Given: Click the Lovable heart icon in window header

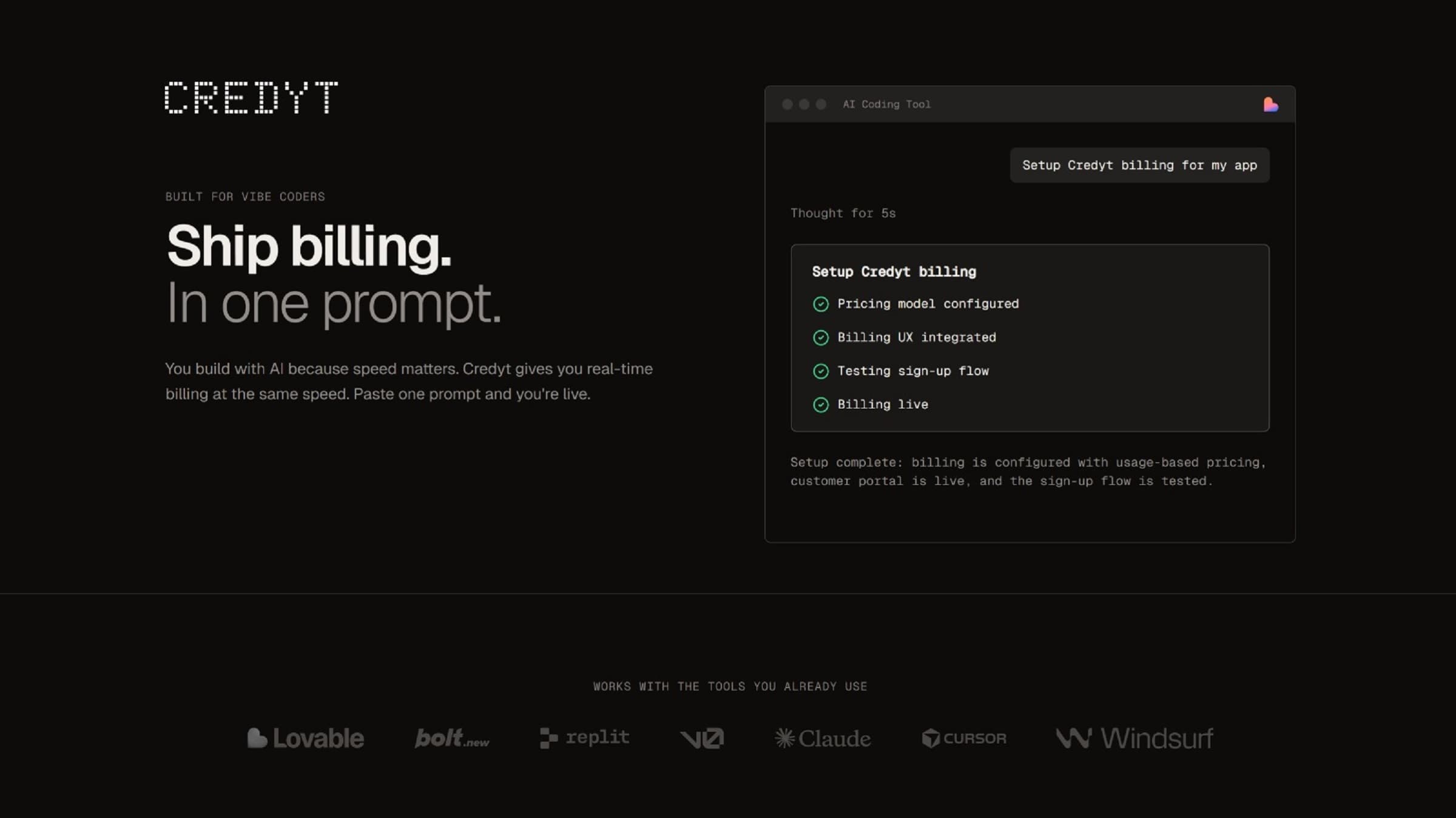Looking at the screenshot, I should point(1270,104).
